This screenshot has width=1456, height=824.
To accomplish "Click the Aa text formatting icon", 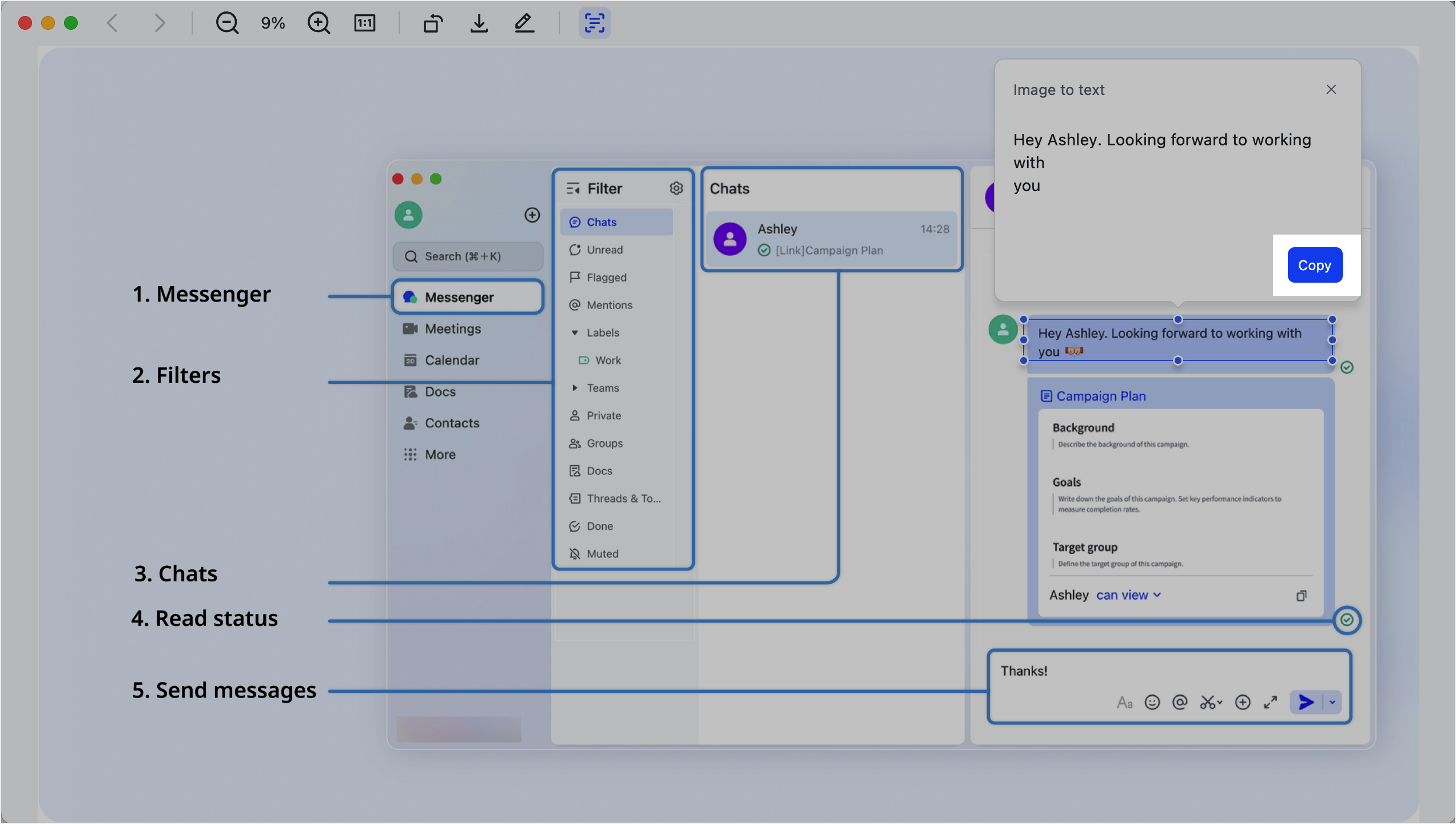I will (x=1124, y=702).
